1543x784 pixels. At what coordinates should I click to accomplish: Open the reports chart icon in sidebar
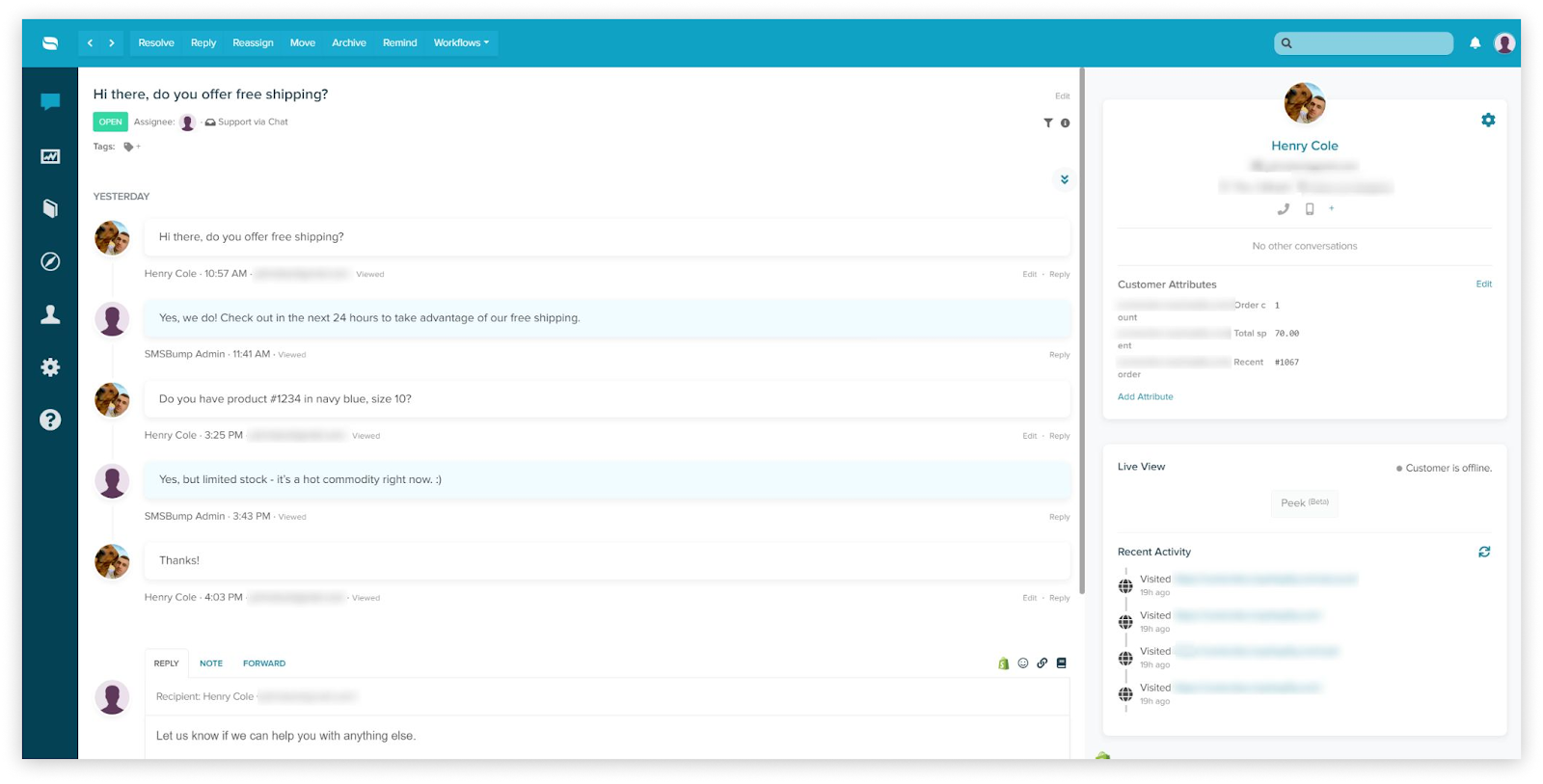(x=50, y=156)
